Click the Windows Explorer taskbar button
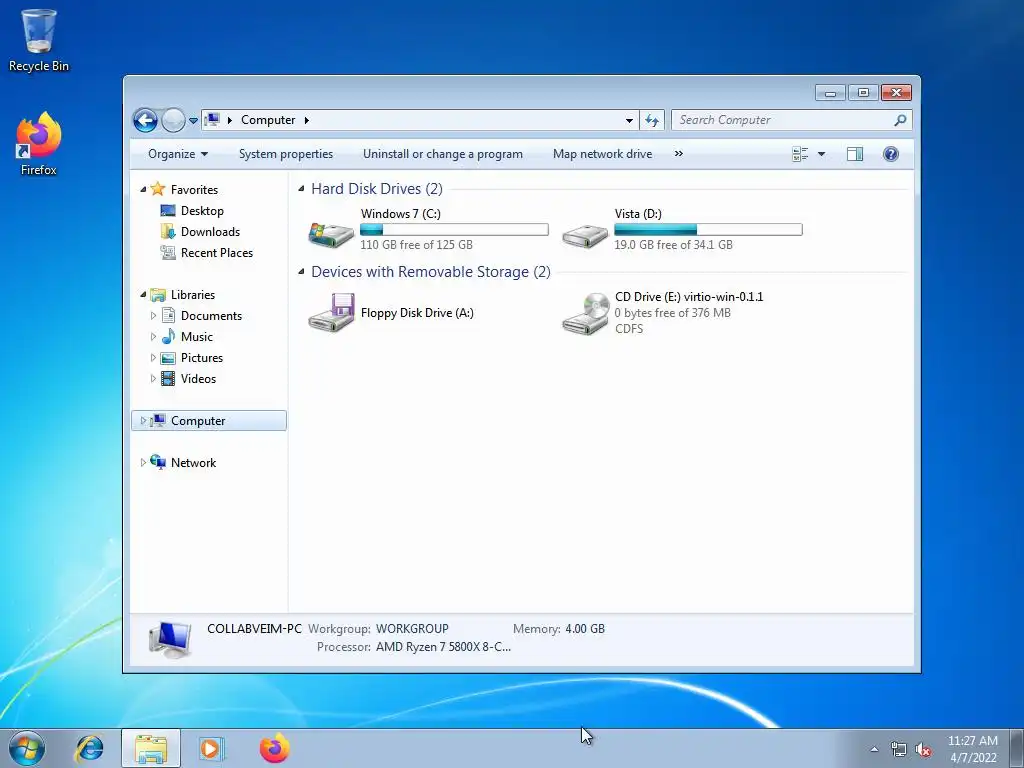The height and width of the screenshot is (768, 1024). click(151, 748)
